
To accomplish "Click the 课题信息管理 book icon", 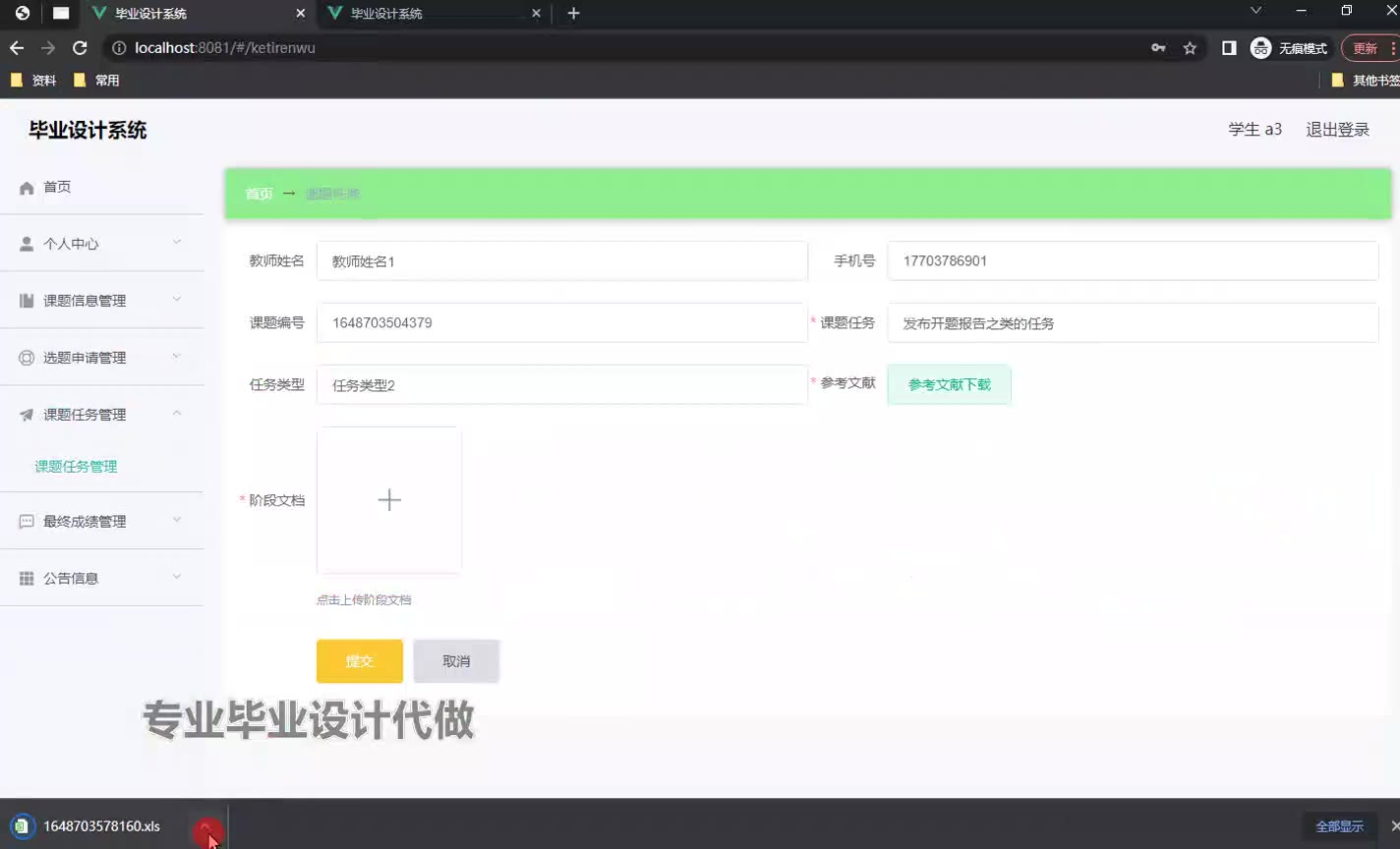I will [27, 301].
